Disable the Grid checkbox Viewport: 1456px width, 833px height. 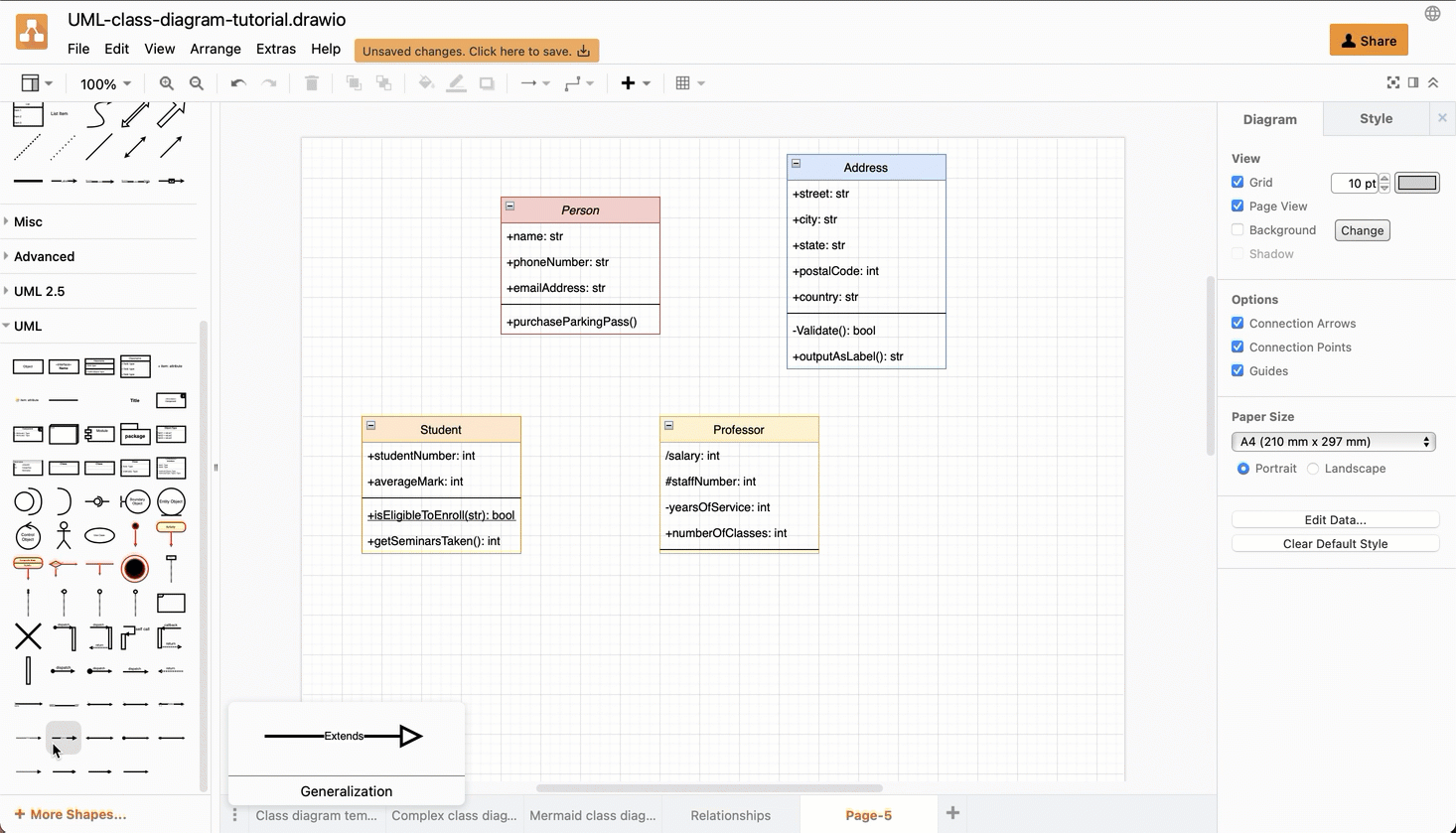coord(1238,182)
